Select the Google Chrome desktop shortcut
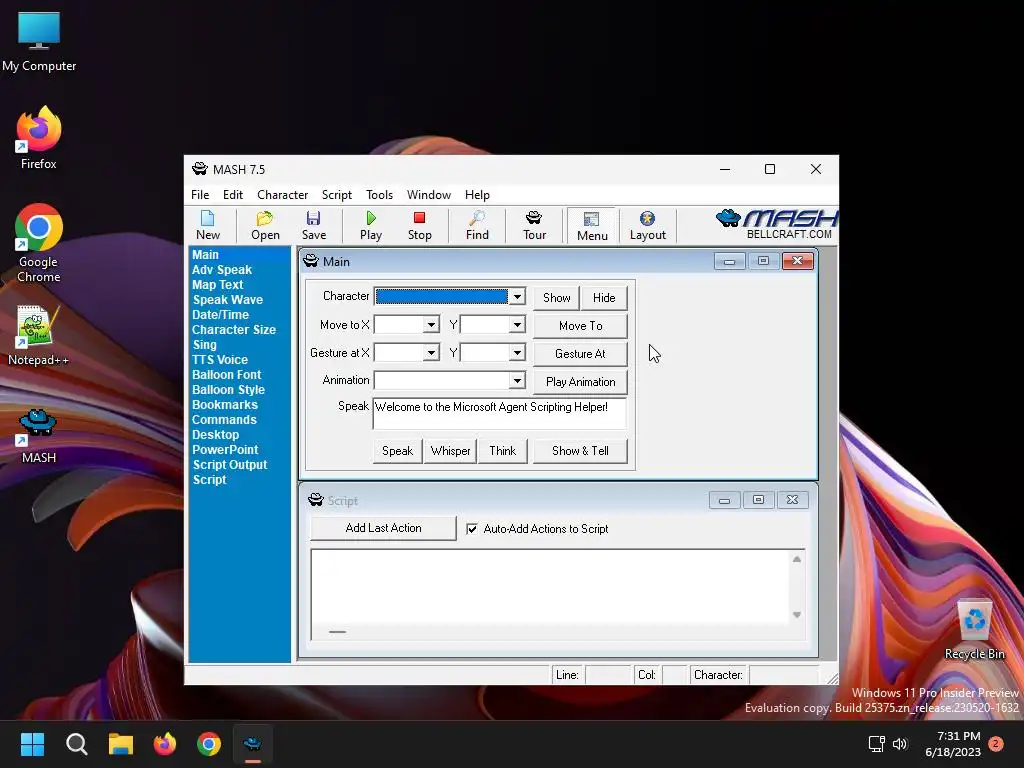This screenshot has height=768, width=1024. pyautogui.click(x=39, y=243)
